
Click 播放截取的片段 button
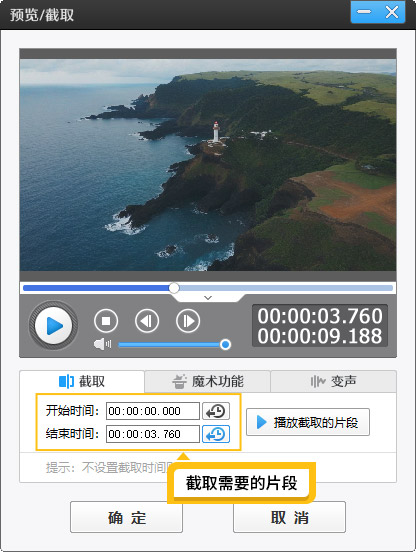[308, 422]
